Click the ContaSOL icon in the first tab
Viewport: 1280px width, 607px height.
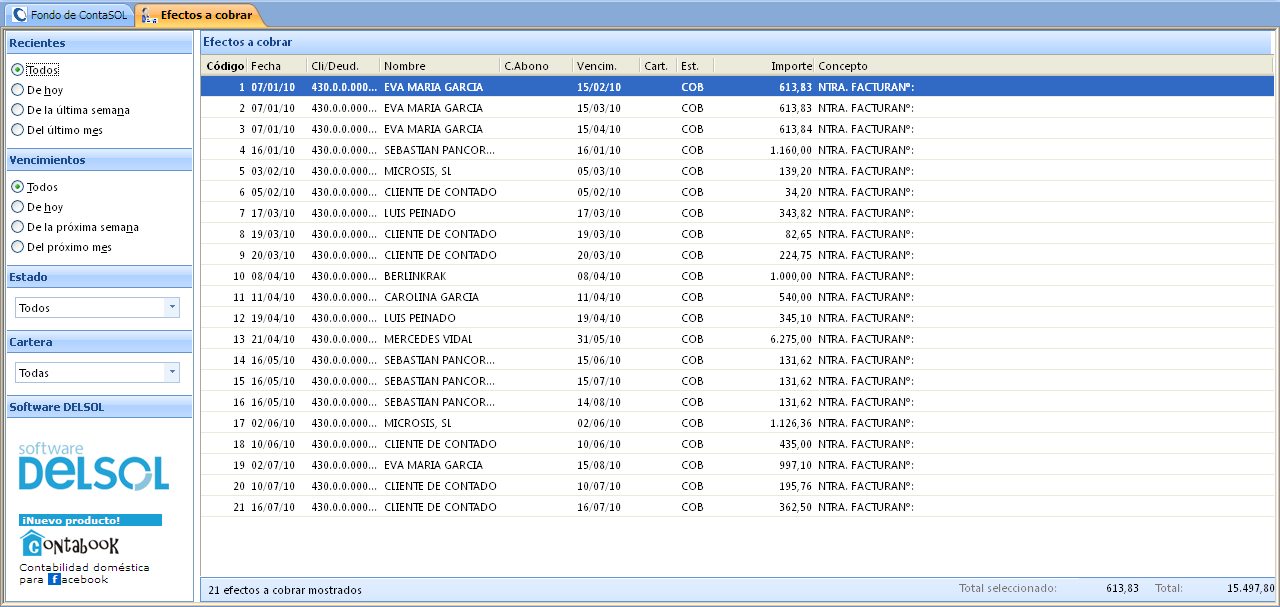[20, 15]
